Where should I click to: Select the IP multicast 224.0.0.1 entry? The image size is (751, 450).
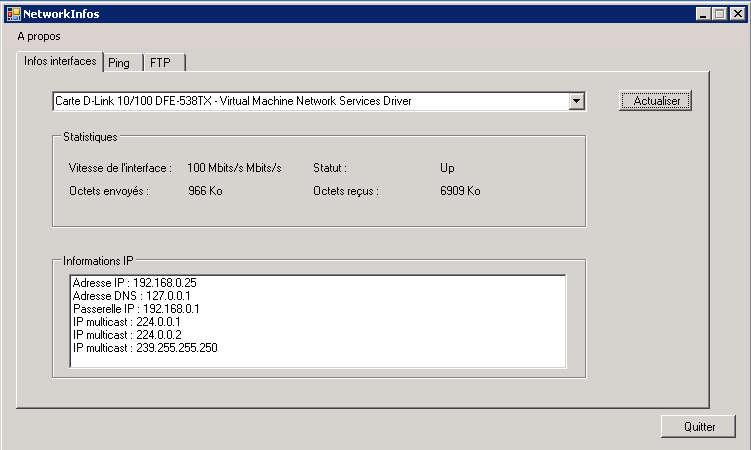click(x=127, y=322)
